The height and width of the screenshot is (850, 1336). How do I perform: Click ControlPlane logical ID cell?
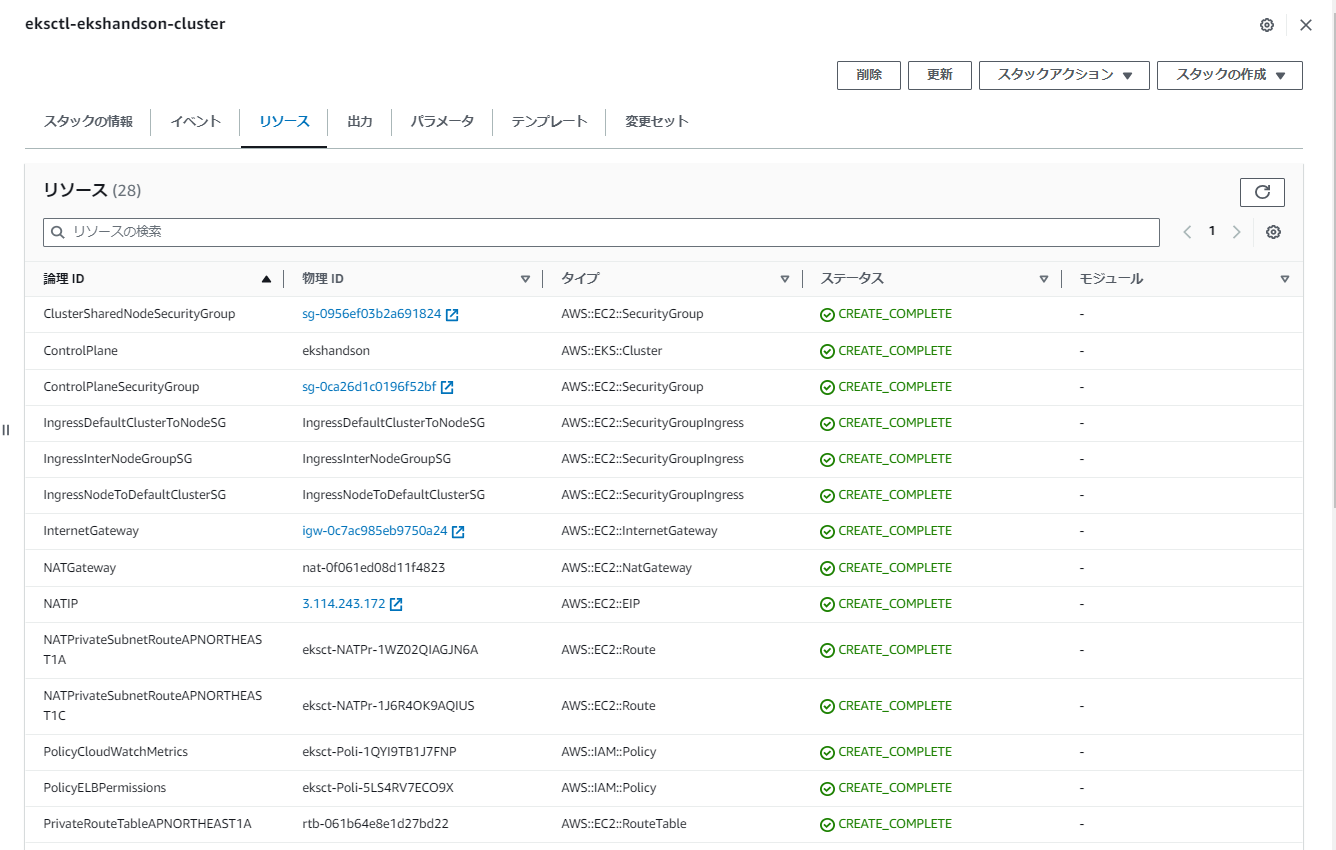coord(80,351)
